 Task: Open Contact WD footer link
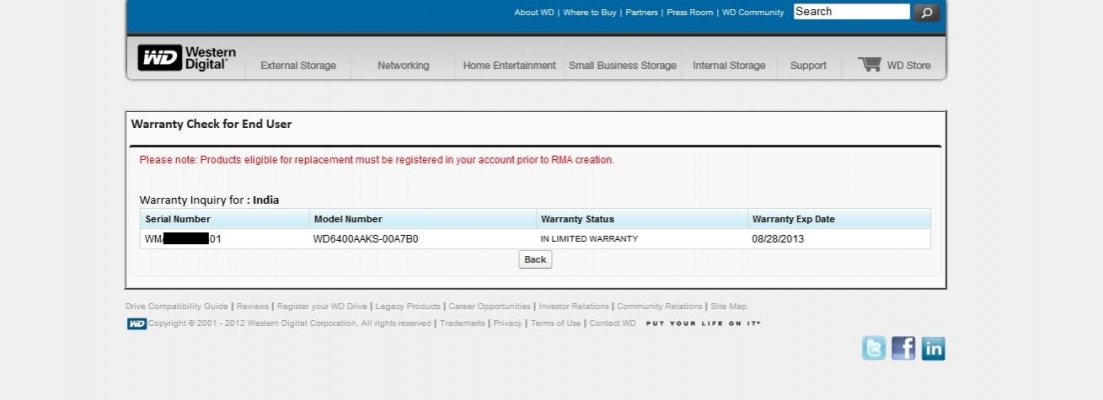pyautogui.click(x=612, y=323)
